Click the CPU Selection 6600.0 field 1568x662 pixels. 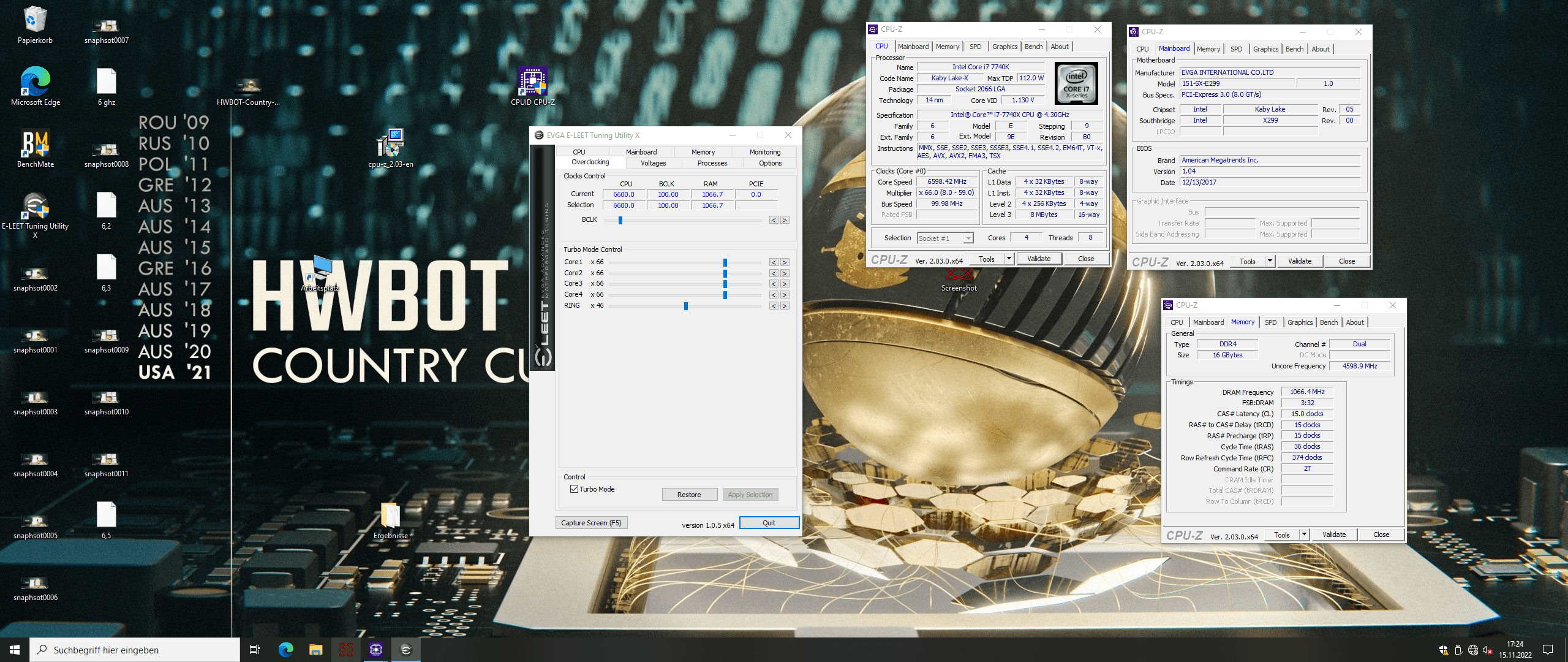624,205
